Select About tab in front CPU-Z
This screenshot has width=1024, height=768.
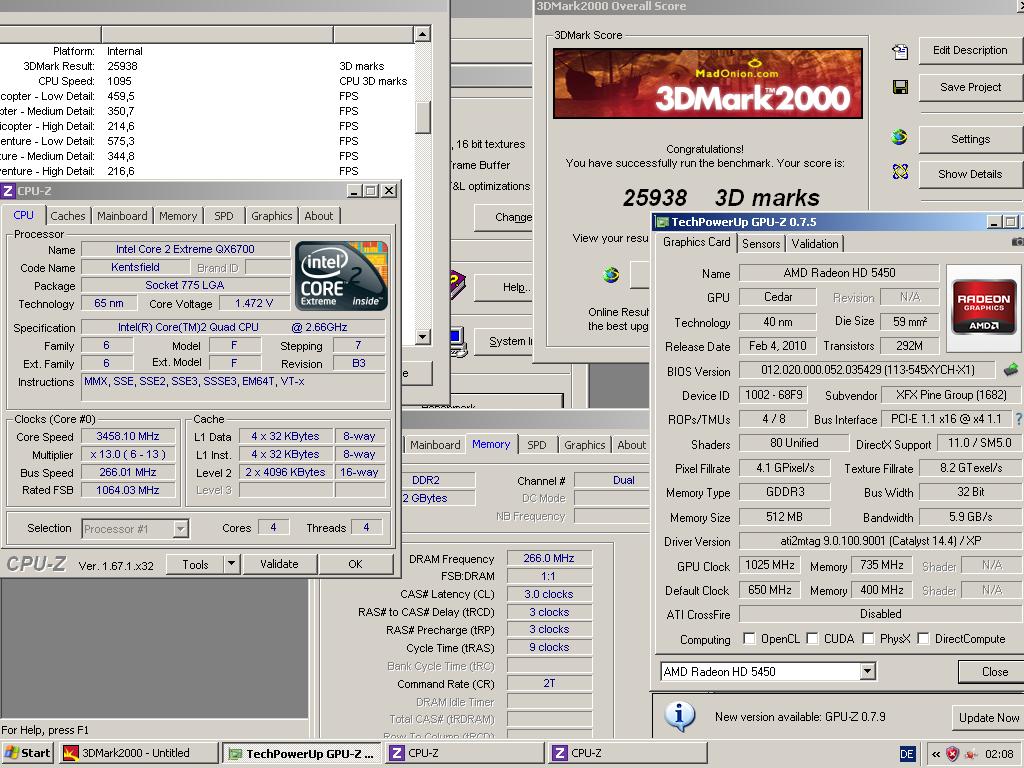(x=319, y=216)
